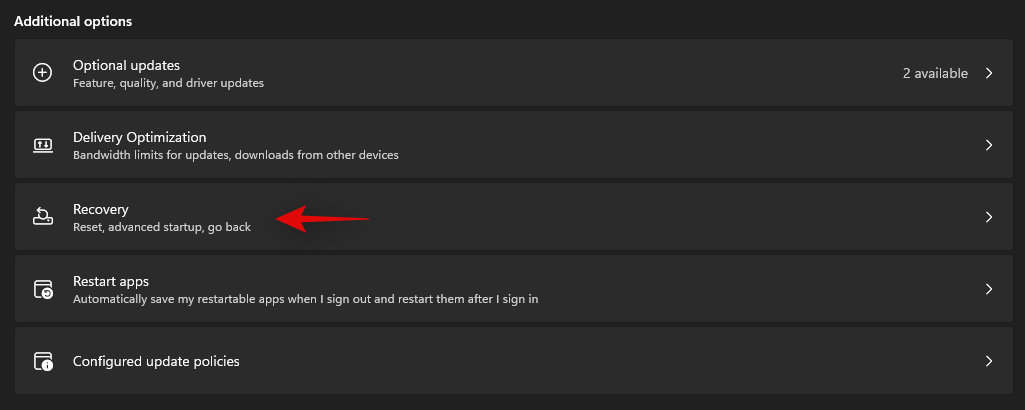Click "Reset, advanced startup, go back" text
The height and width of the screenshot is (410, 1025).
click(162, 227)
